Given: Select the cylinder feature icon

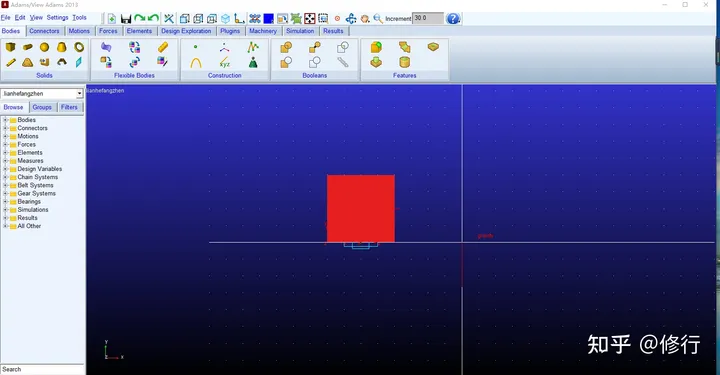Looking at the screenshot, I should coord(404,62).
